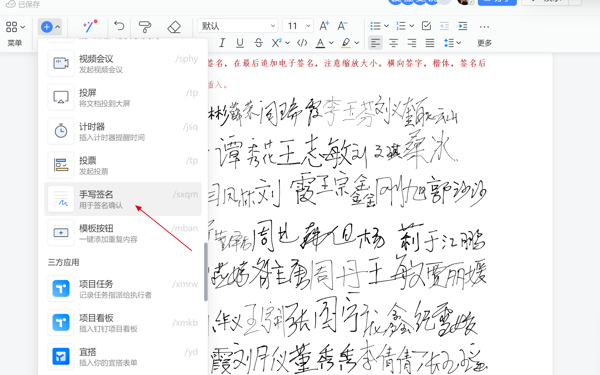600x375 pixels.
Task: Apply superscript formatting
Action: tap(276, 43)
